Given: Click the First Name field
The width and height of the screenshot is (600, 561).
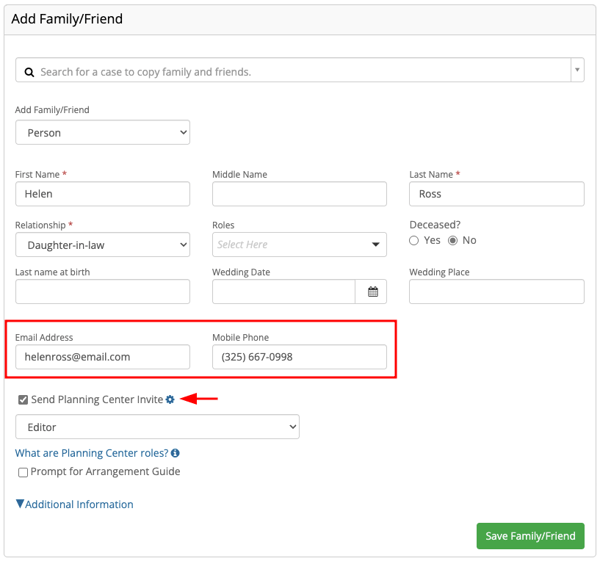Looking at the screenshot, I should tap(102, 194).
